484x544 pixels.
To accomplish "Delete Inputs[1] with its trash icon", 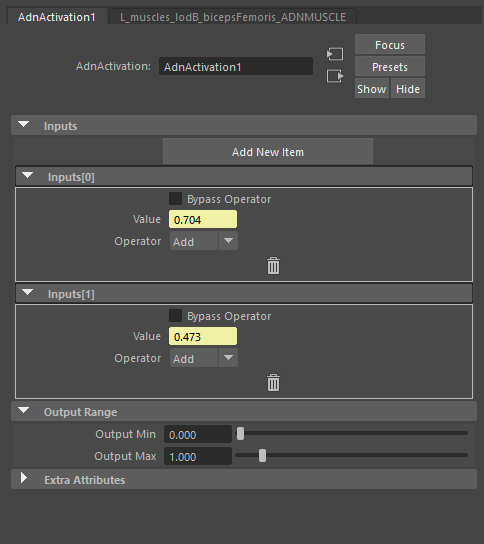I will [273, 383].
